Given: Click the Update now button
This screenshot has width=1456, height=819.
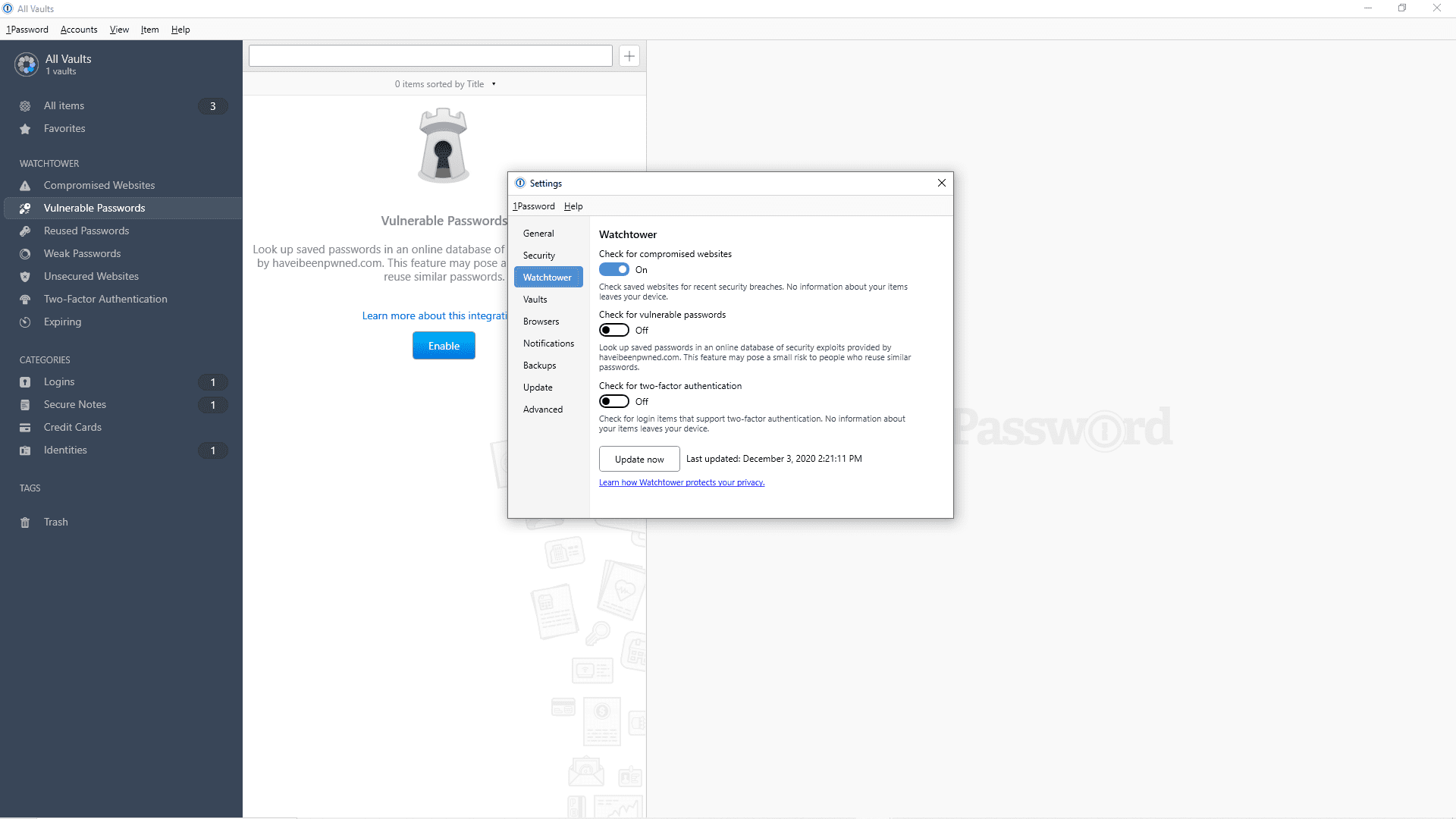Looking at the screenshot, I should [639, 459].
